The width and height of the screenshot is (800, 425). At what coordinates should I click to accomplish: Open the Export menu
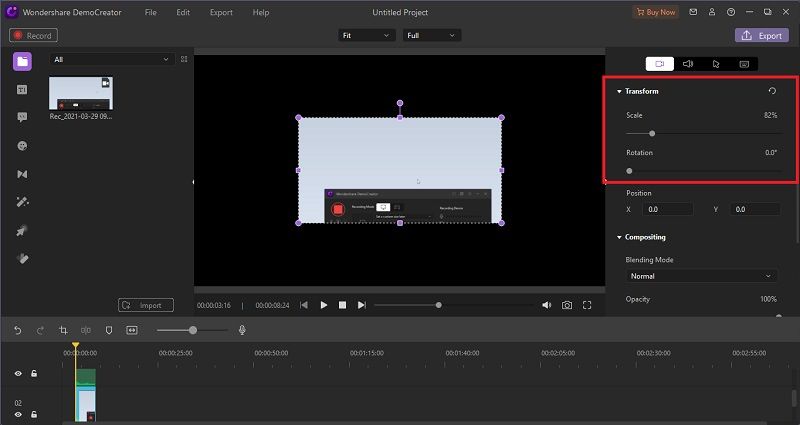(221, 12)
